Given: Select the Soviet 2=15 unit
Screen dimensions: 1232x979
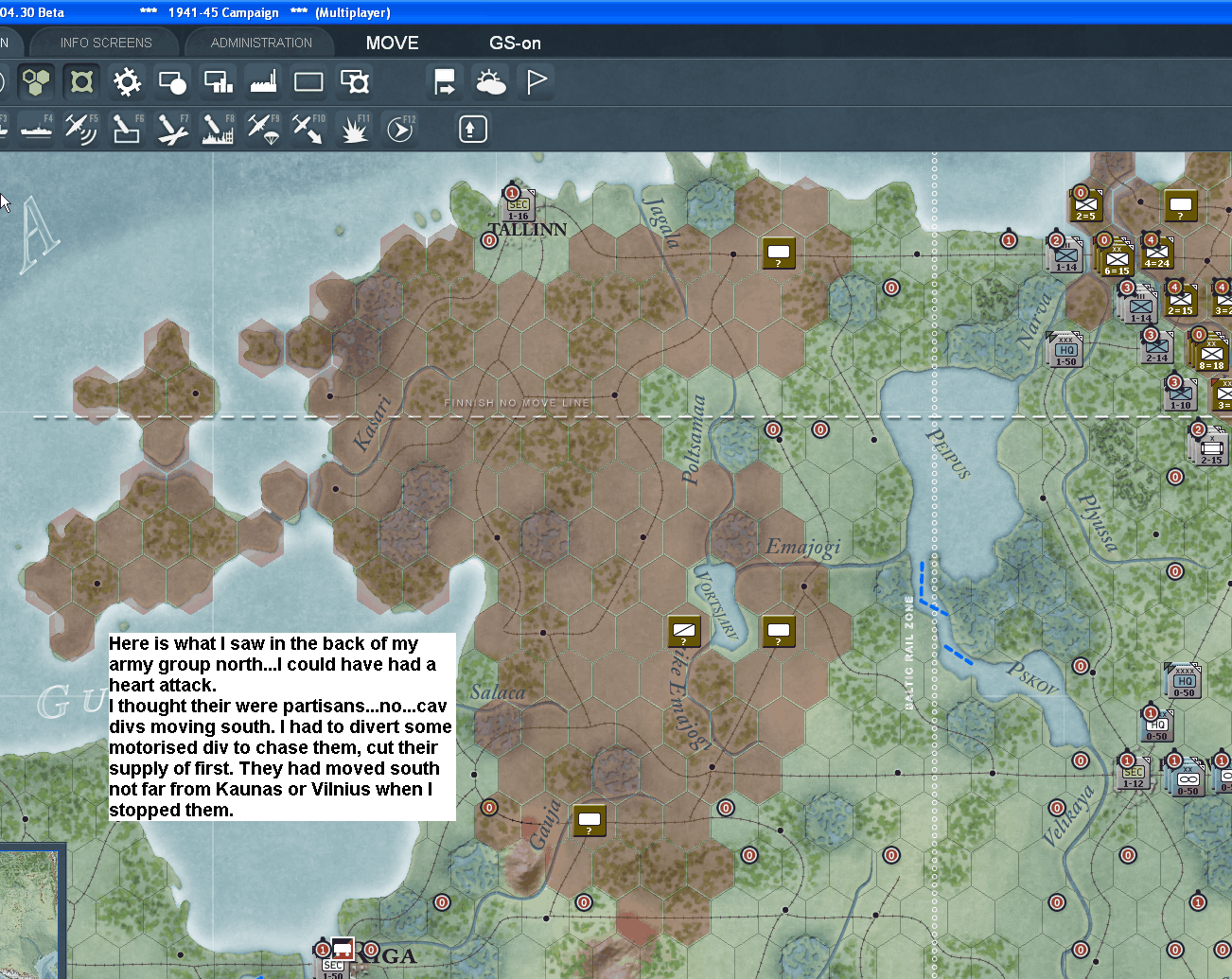Looking at the screenshot, I should coord(1181,300).
